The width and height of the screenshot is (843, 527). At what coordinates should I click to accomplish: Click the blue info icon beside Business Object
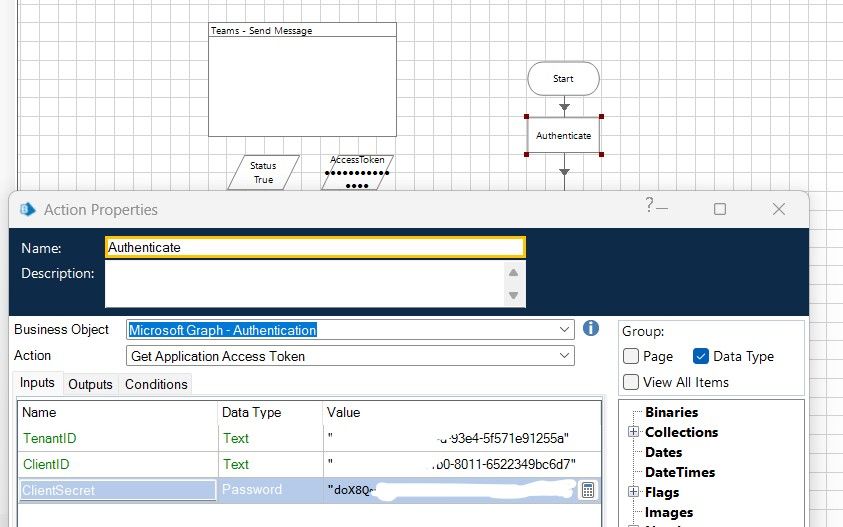pos(590,328)
